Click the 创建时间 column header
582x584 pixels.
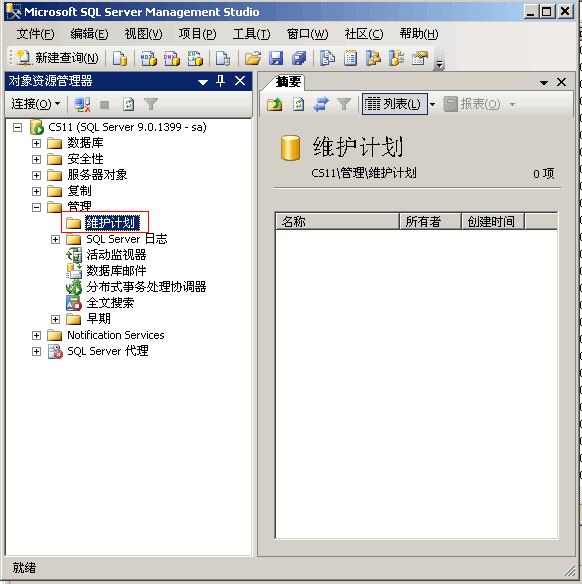pyautogui.click(x=493, y=222)
